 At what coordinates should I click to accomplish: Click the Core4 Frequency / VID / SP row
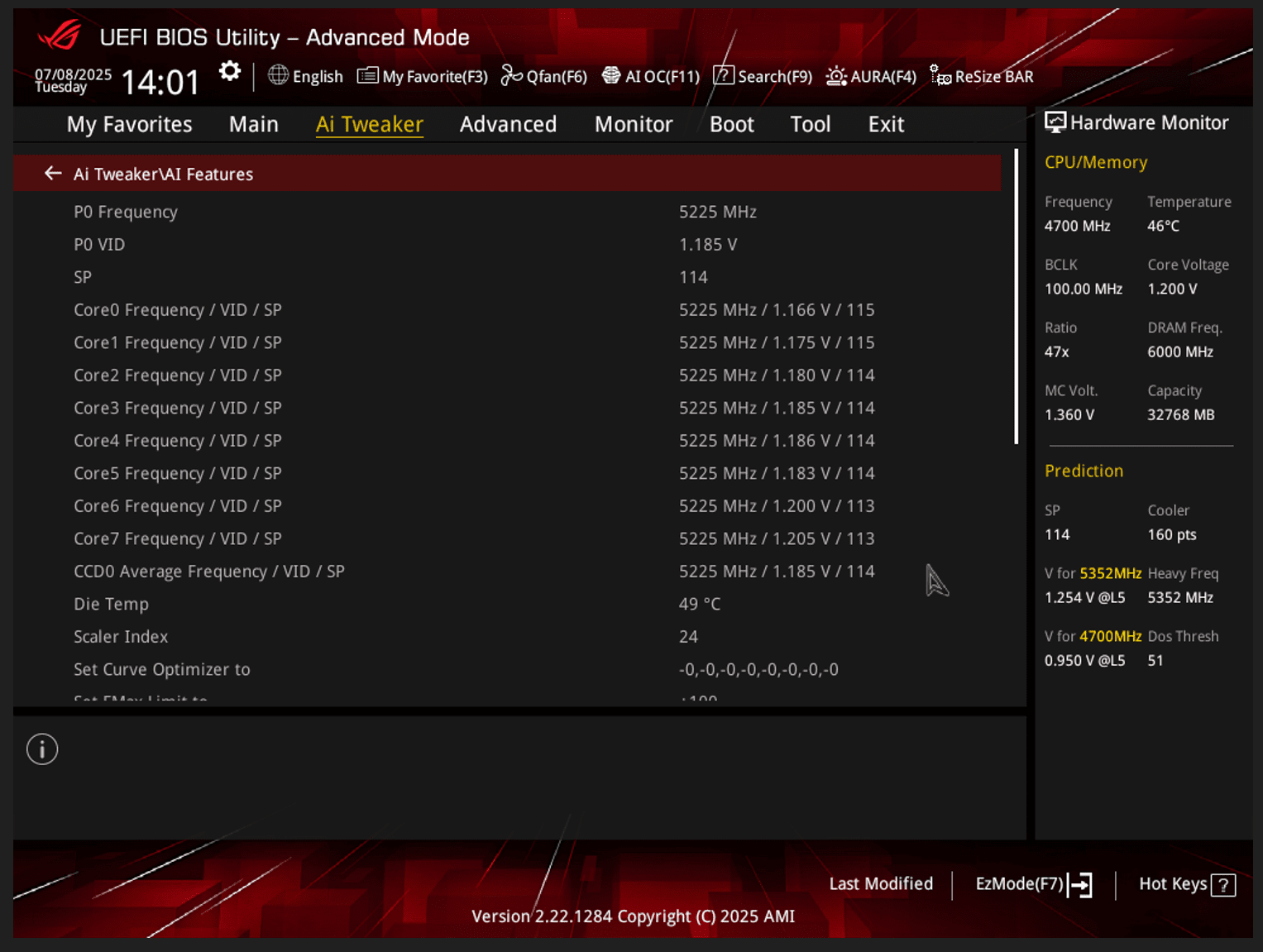click(x=507, y=440)
